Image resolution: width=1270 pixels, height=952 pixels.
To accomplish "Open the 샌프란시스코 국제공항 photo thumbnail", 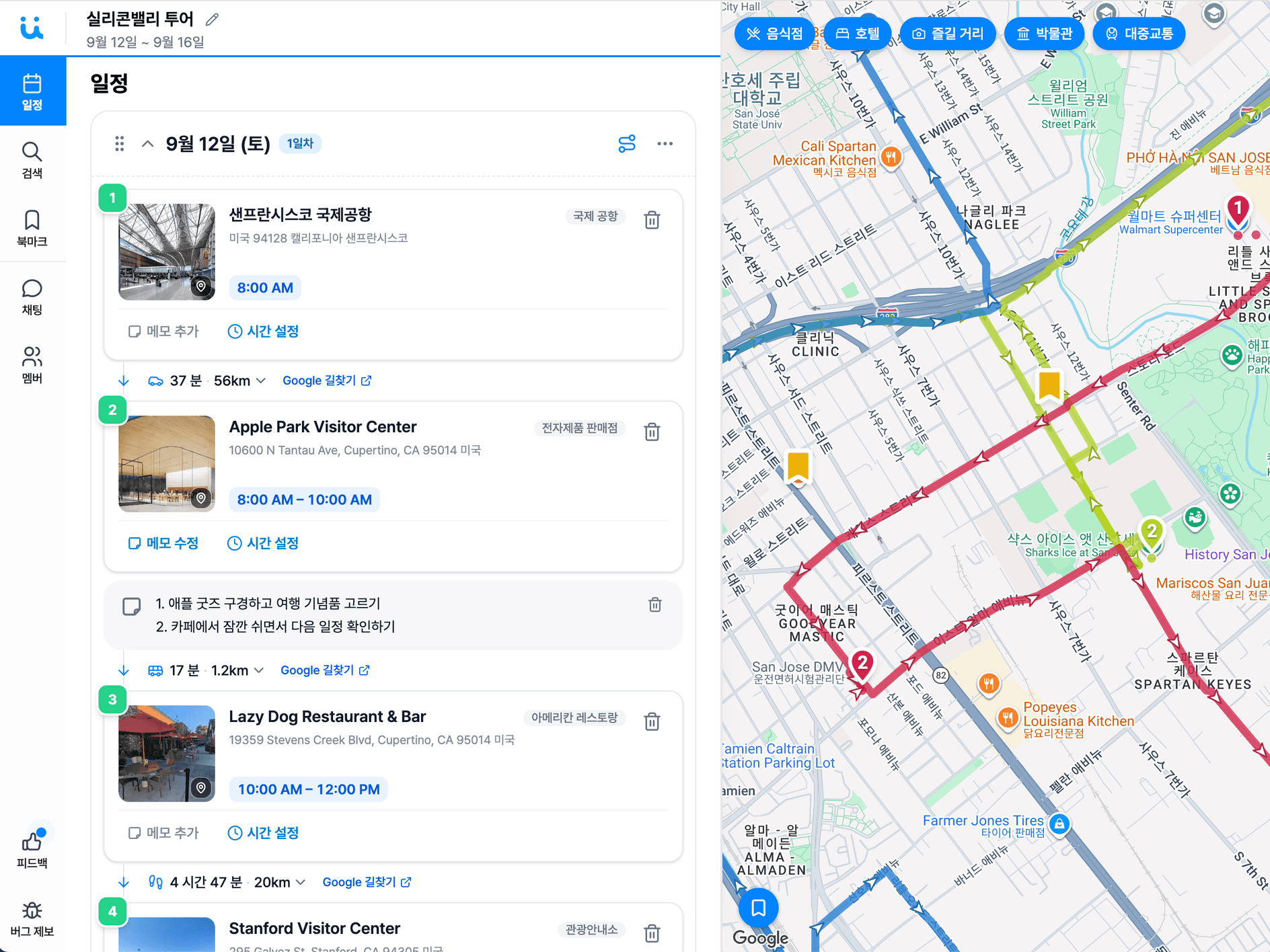I will pos(167,251).
